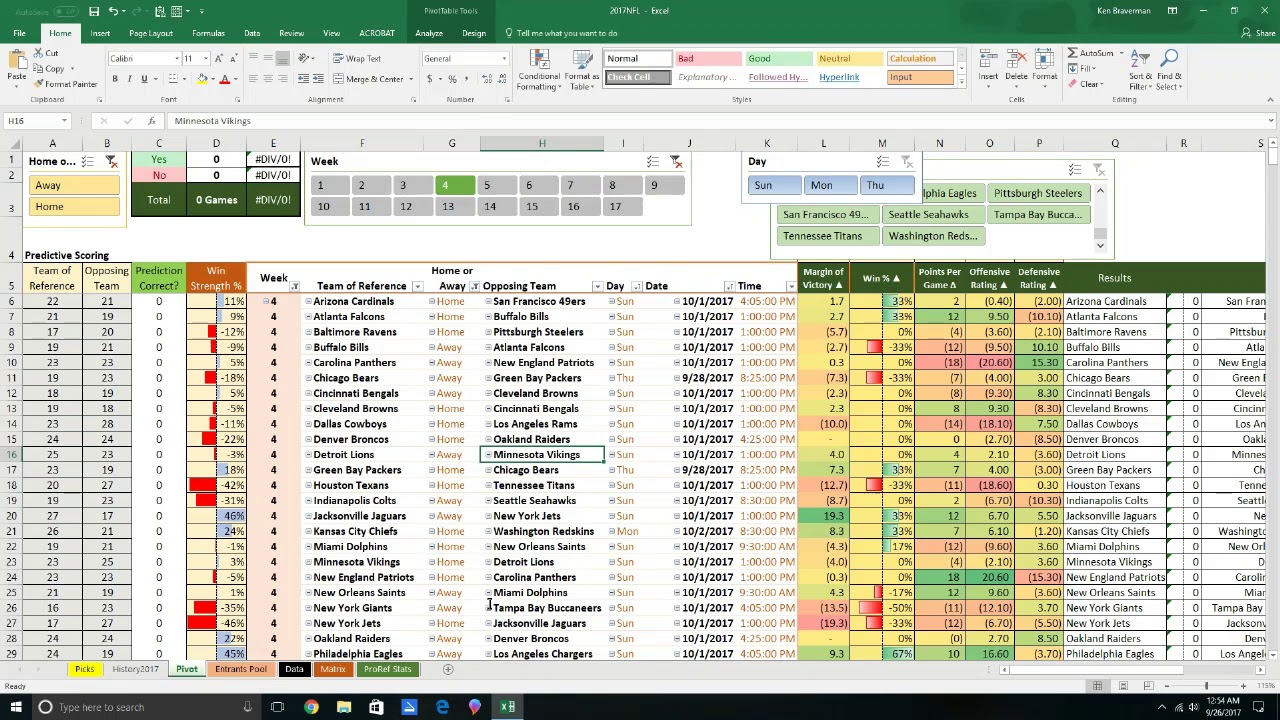
Task: Open Merge & Center dropdown arrow
Action: [x=411, y=79]
